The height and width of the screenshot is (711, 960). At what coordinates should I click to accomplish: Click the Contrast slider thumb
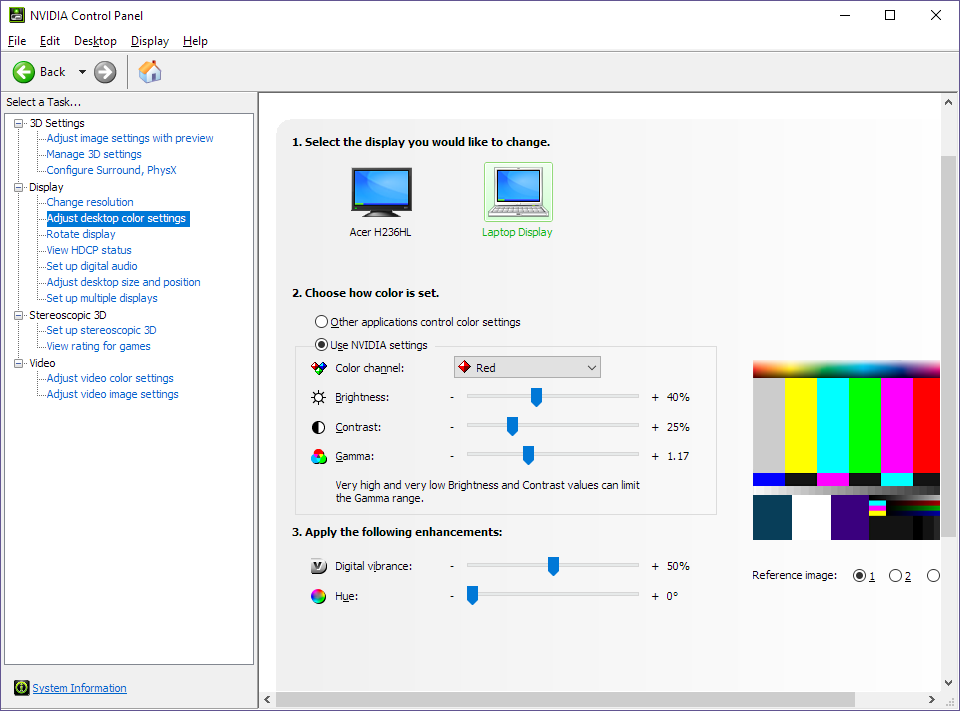(512, 426)
